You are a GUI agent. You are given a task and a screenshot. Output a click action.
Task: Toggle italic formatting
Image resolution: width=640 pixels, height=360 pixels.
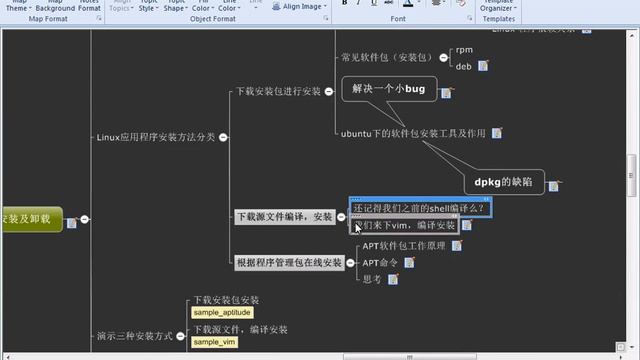[x=358, y=3]
